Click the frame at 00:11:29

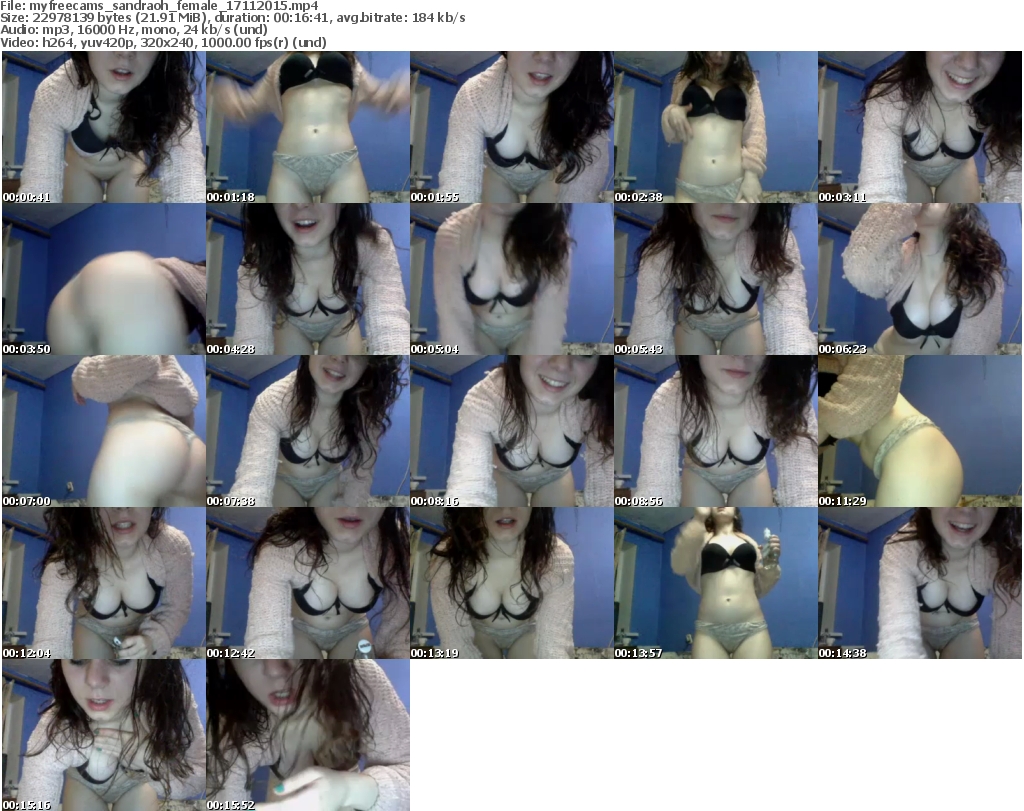pyautogui.click(x=920, y=431)
